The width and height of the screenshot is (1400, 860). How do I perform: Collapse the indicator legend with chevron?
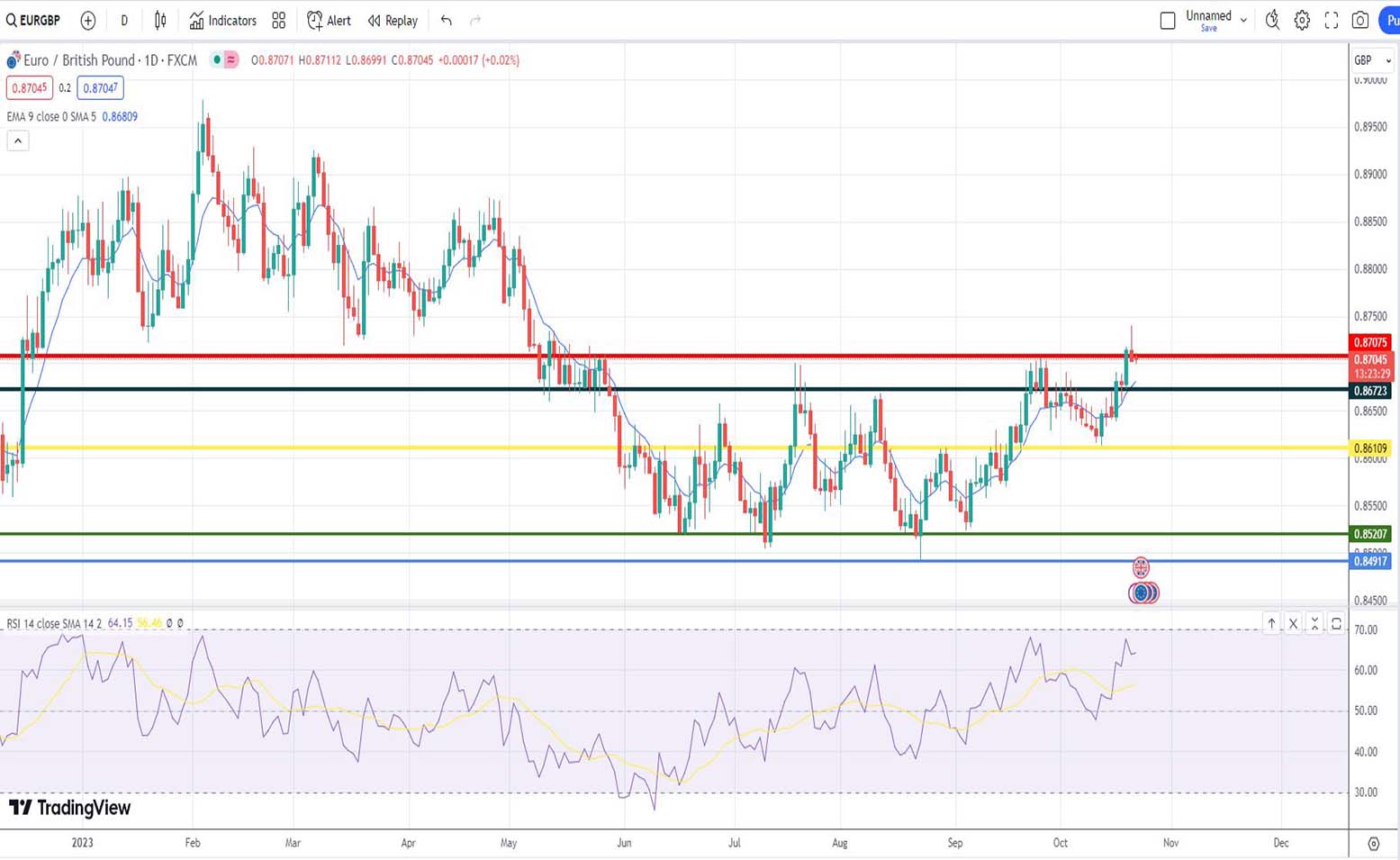coord(18,140)
